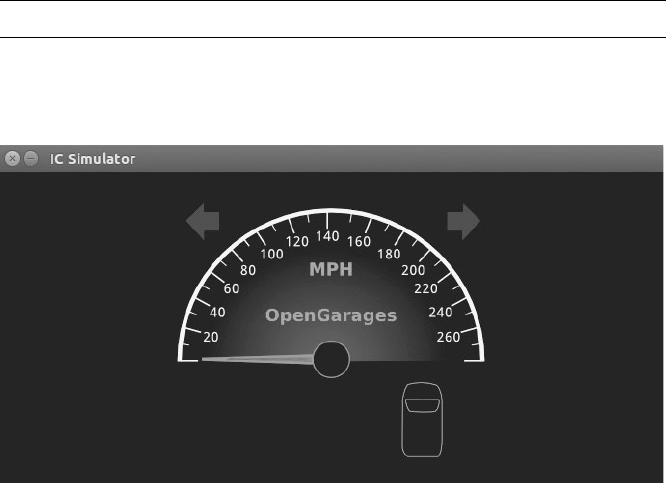Click the 180 mark on the speedometer
The height and width of the screenshot is (483, 666).
point(389,254)
